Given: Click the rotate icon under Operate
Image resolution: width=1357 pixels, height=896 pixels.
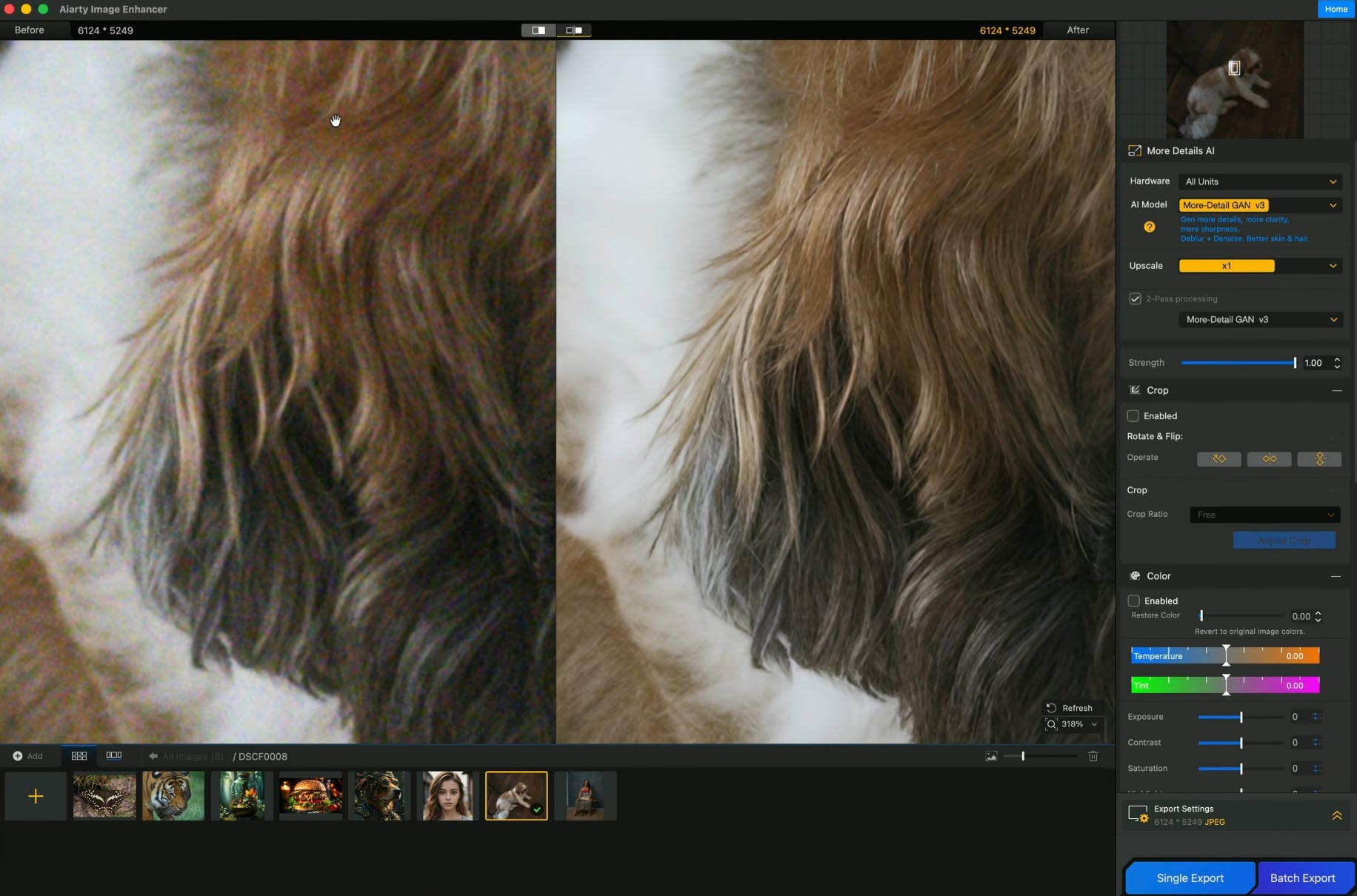Looking at the screenshot, I should coord(1218,459).
